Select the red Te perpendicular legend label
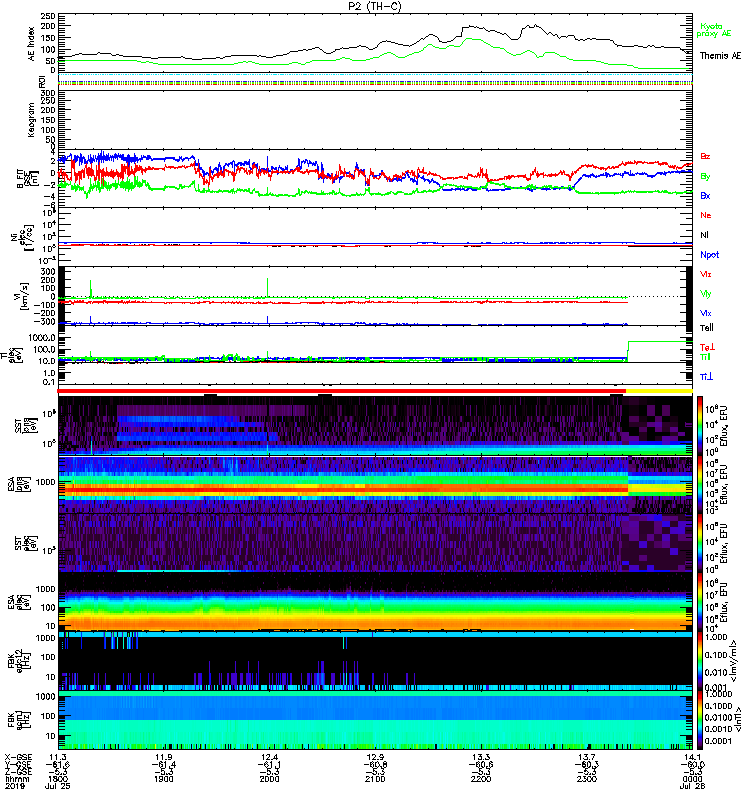The image size is (750, 800). [x=707, y=347]
